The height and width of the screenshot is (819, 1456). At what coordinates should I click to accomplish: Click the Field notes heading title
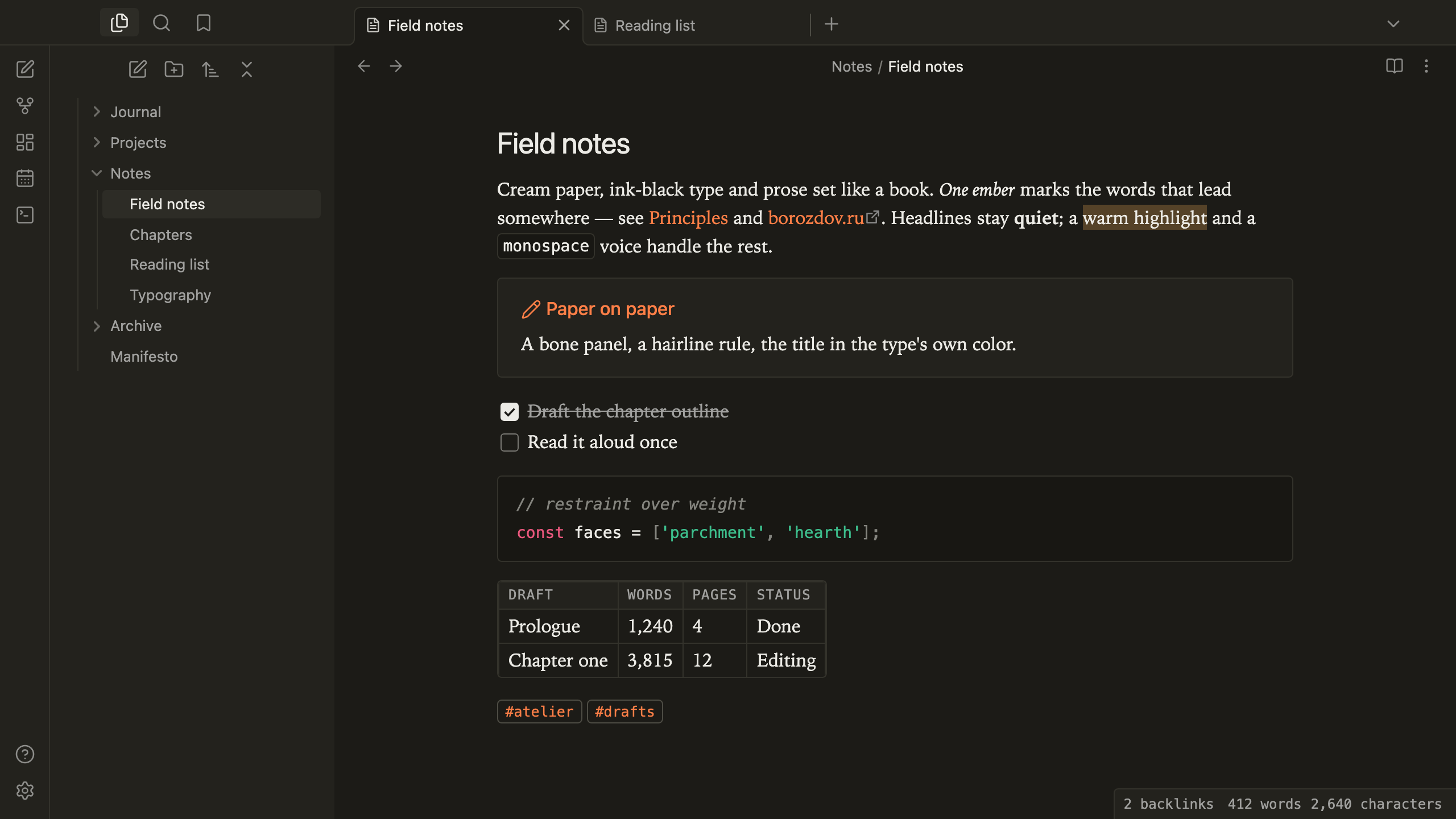click(563, 143)
